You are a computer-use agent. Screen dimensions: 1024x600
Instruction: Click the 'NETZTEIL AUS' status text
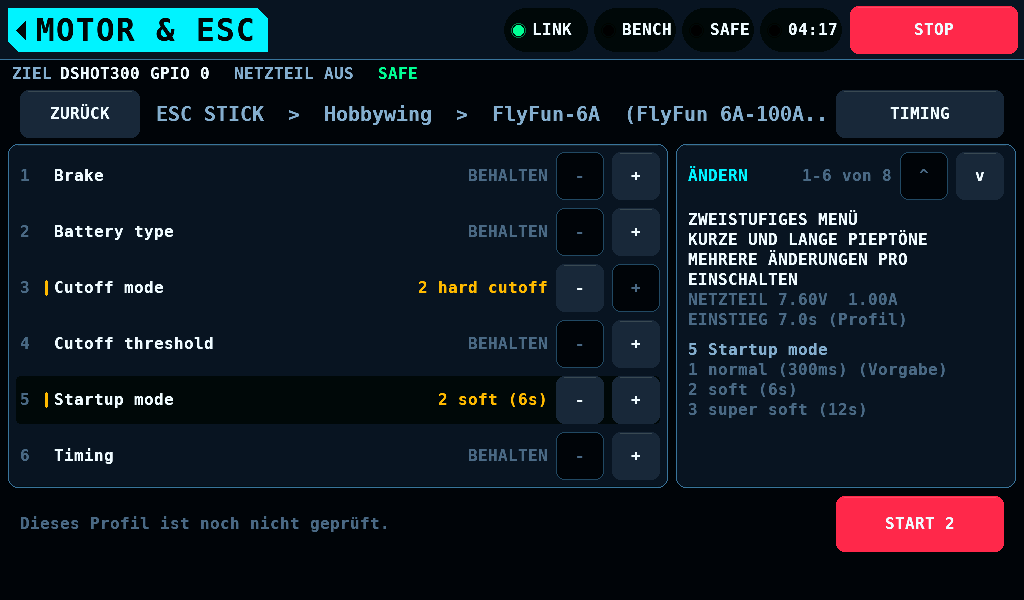click(293, 73)
